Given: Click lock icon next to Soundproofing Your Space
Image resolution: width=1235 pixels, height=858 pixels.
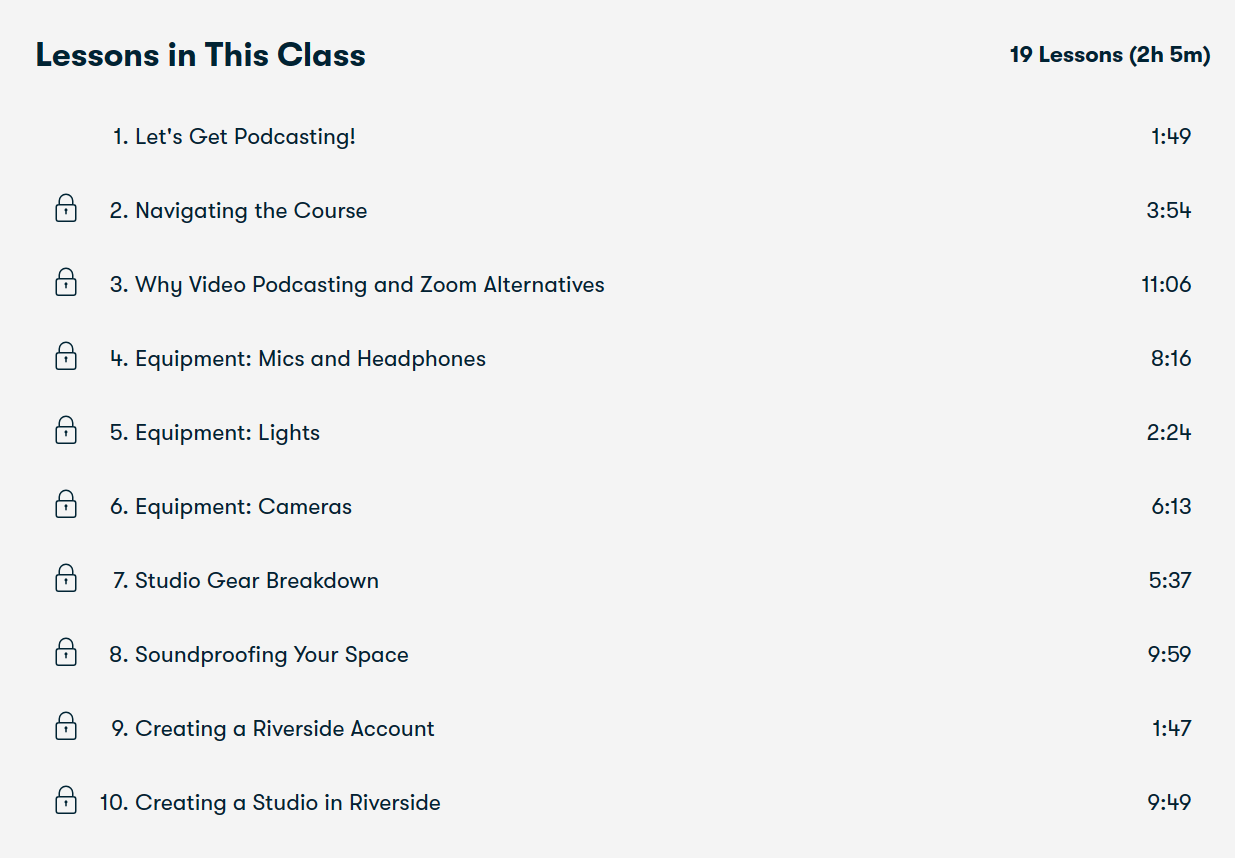Looking at the screenshot, I should click(x=66, y=653).
